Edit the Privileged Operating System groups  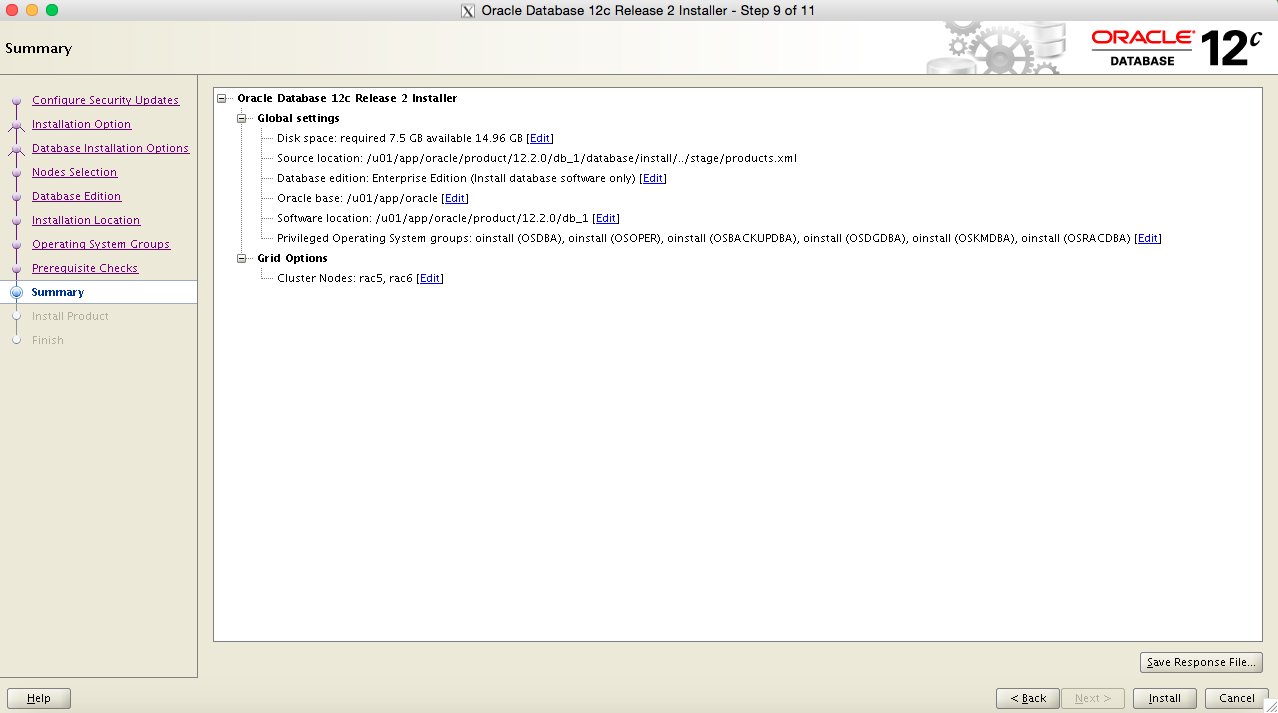(x=1147, y=238)
